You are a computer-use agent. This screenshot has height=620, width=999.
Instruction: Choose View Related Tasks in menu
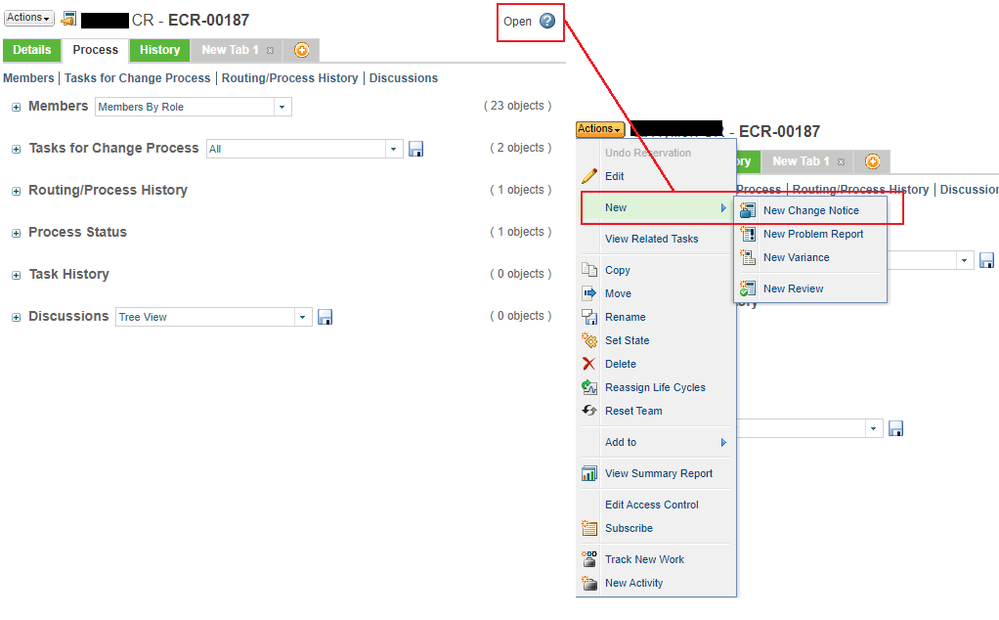[x=651, y=239]
